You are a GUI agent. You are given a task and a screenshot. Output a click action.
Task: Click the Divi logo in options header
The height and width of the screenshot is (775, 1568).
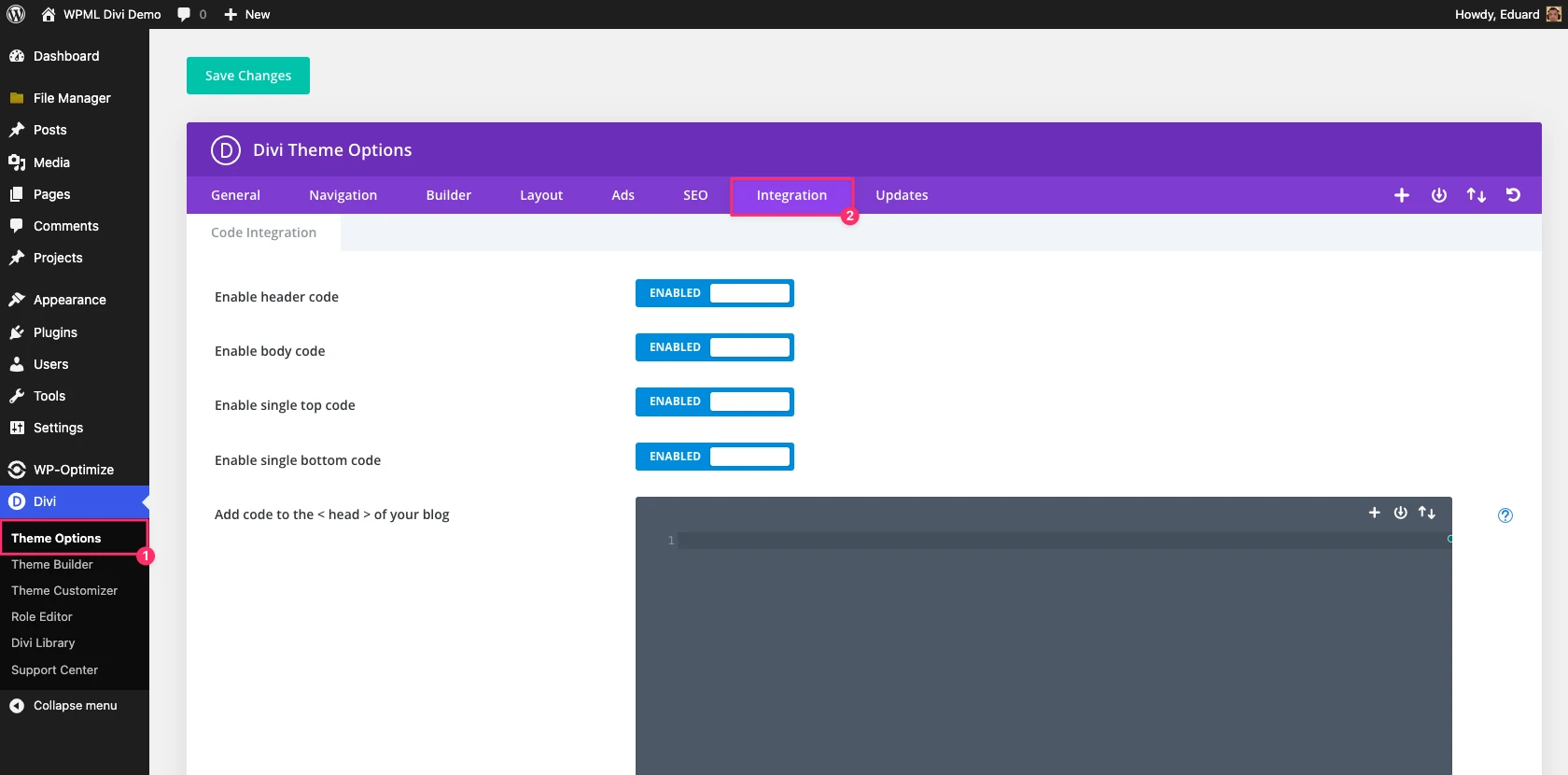[226, 150]
